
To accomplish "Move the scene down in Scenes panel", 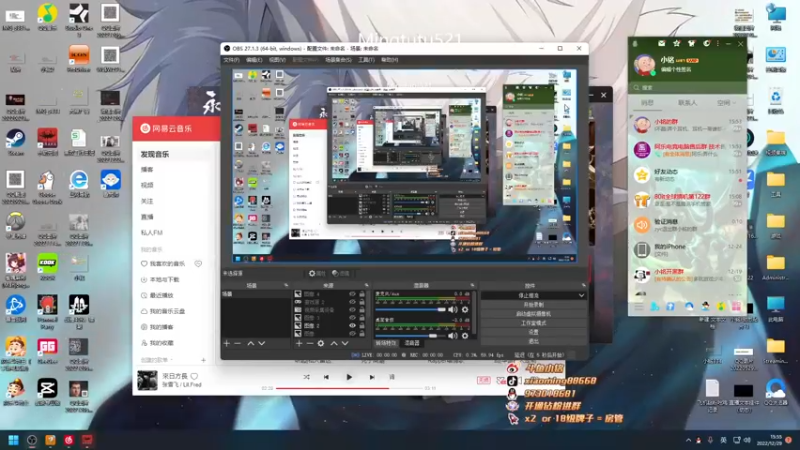I will tap(262, 343).
